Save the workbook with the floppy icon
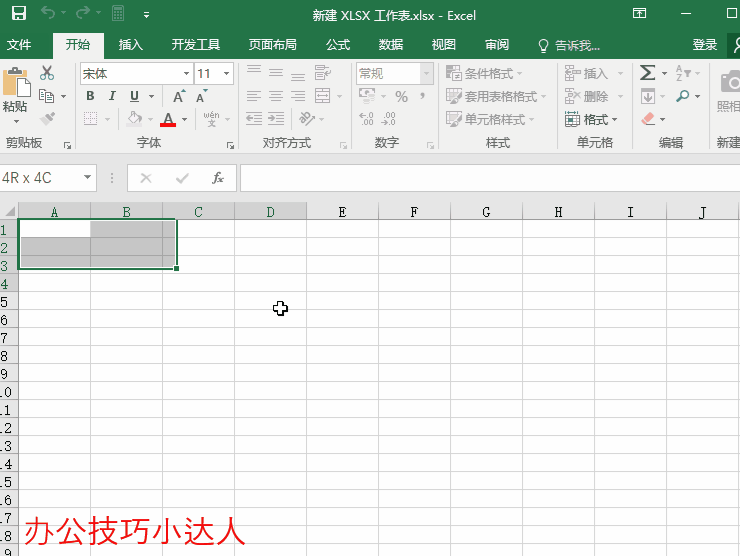This screenshot has height=556, width=740. pos(18,13)
